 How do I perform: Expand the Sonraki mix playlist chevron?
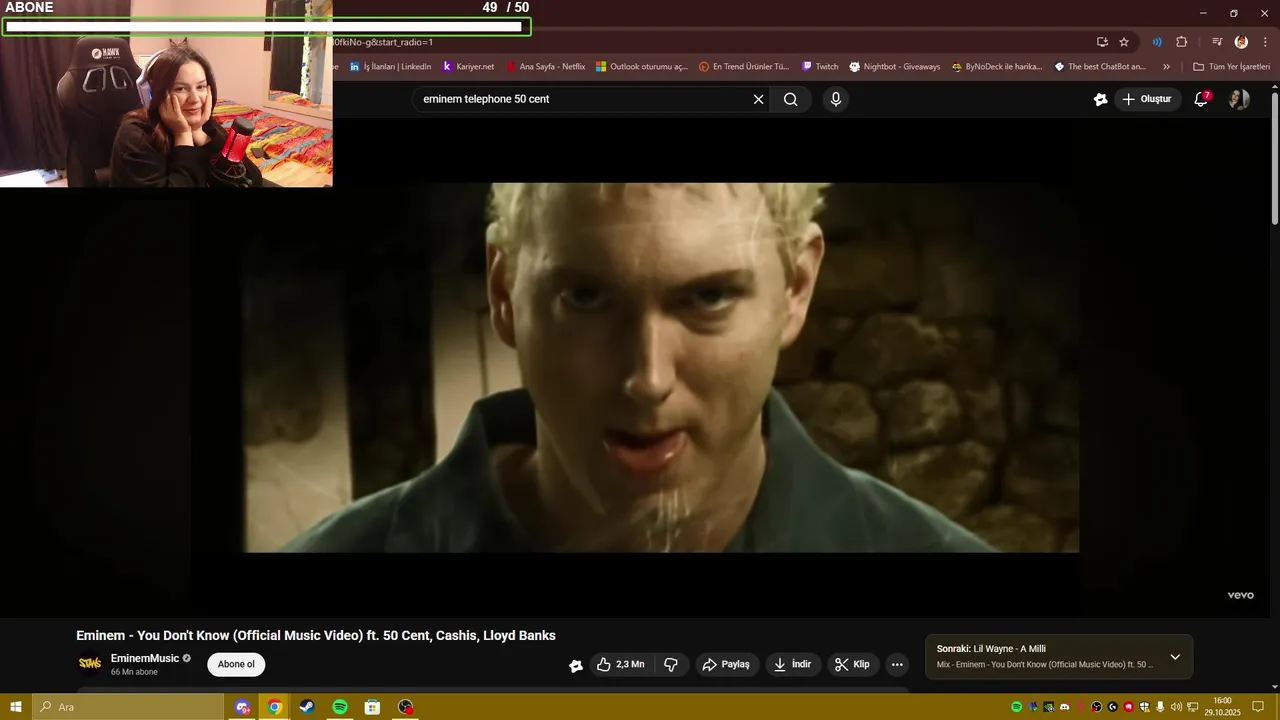tap(1175, 657)
